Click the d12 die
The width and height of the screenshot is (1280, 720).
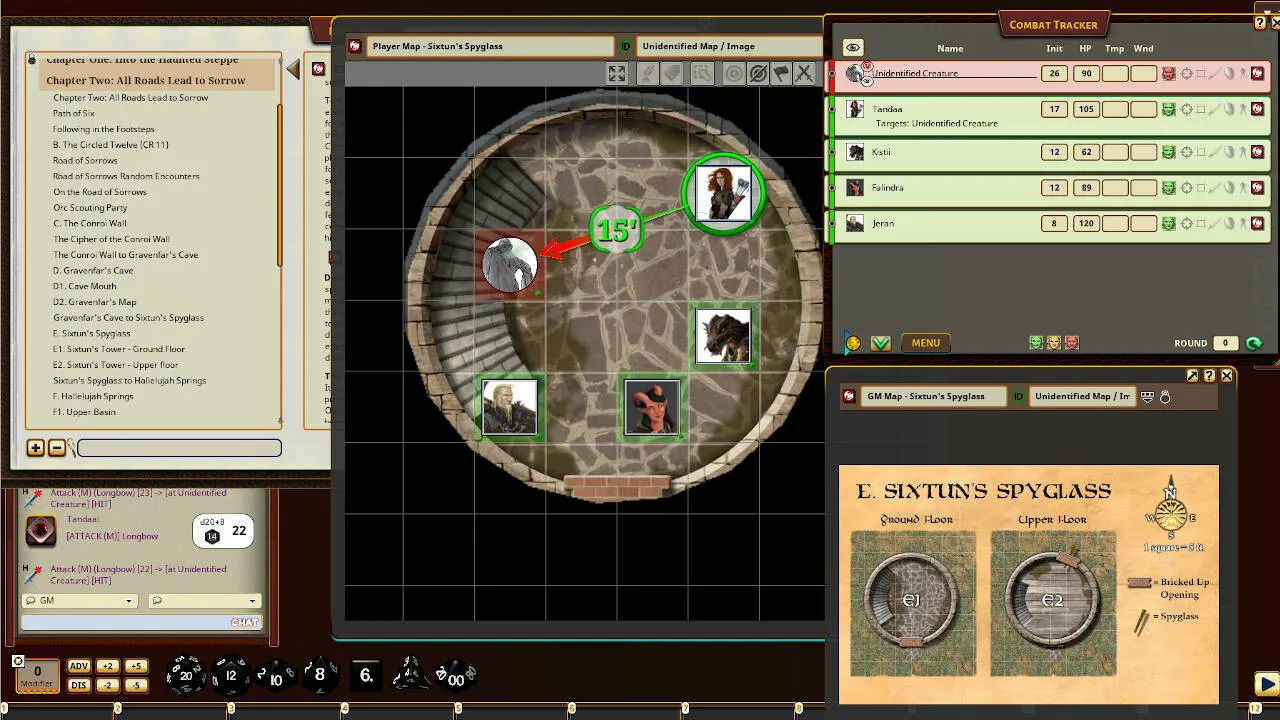(x=231, y=675)
